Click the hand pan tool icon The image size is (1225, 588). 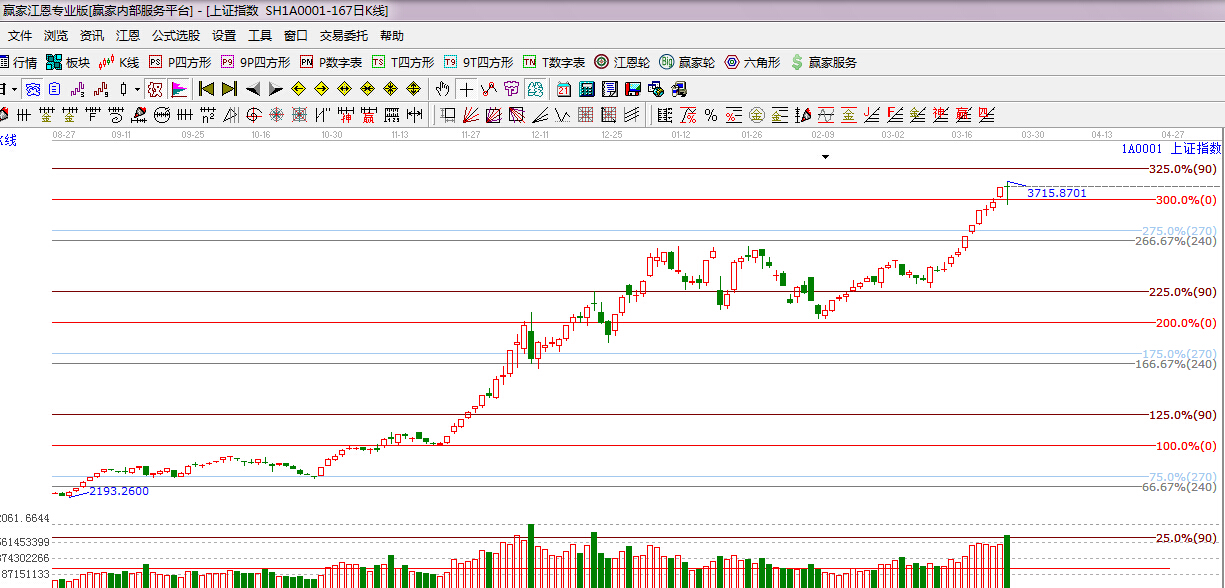click(x=443, y=89)
